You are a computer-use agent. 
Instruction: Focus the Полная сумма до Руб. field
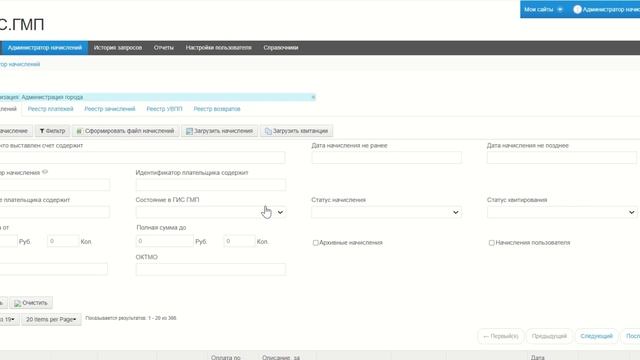(x=164, y=241)
